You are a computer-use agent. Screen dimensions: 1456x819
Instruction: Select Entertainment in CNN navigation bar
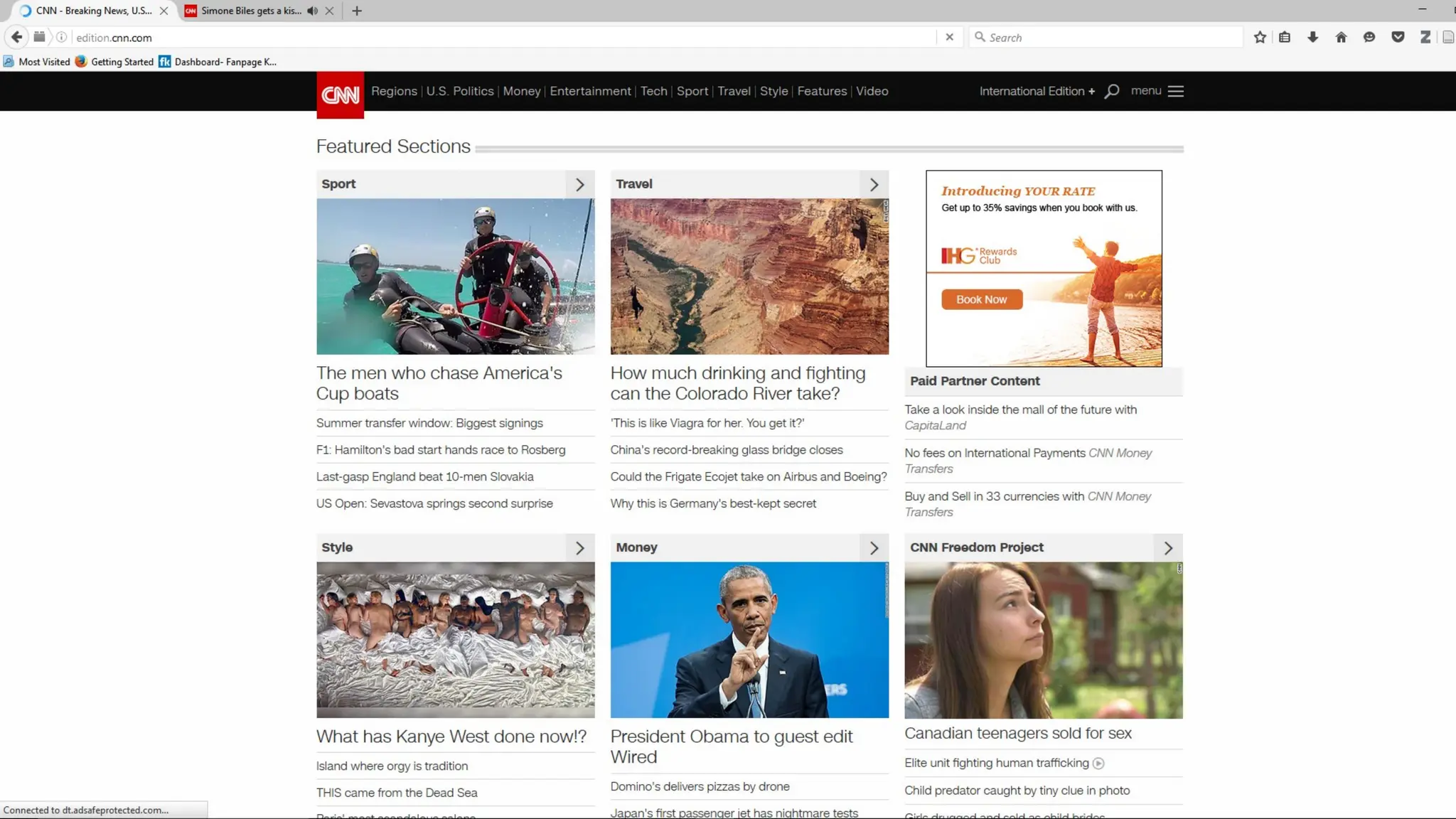590,91
